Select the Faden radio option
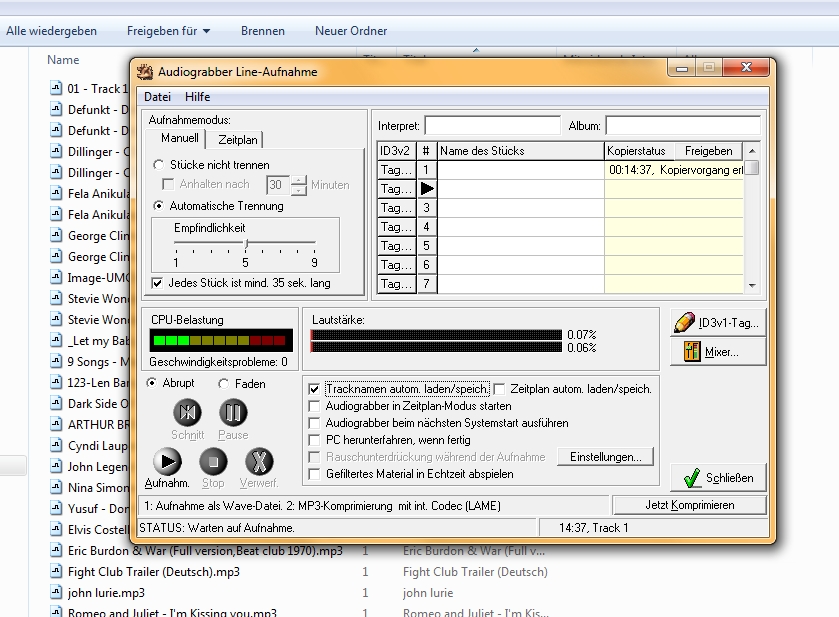The width and height of the screenshot is (839, 617). click(224, 384)
